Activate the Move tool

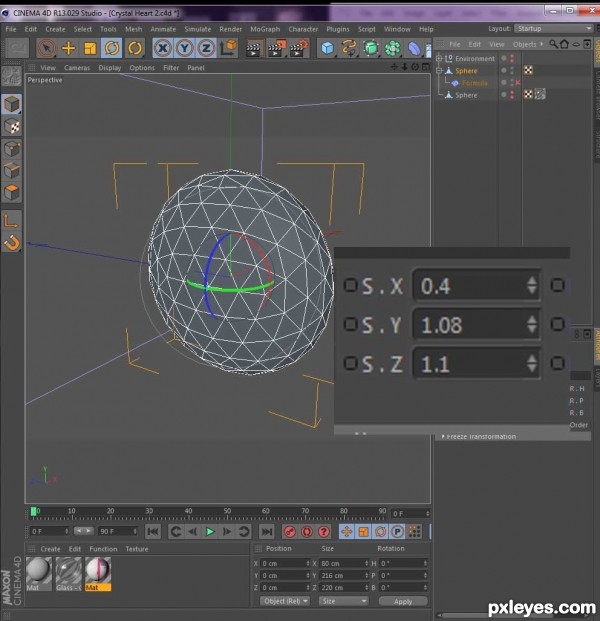point(68,48)
